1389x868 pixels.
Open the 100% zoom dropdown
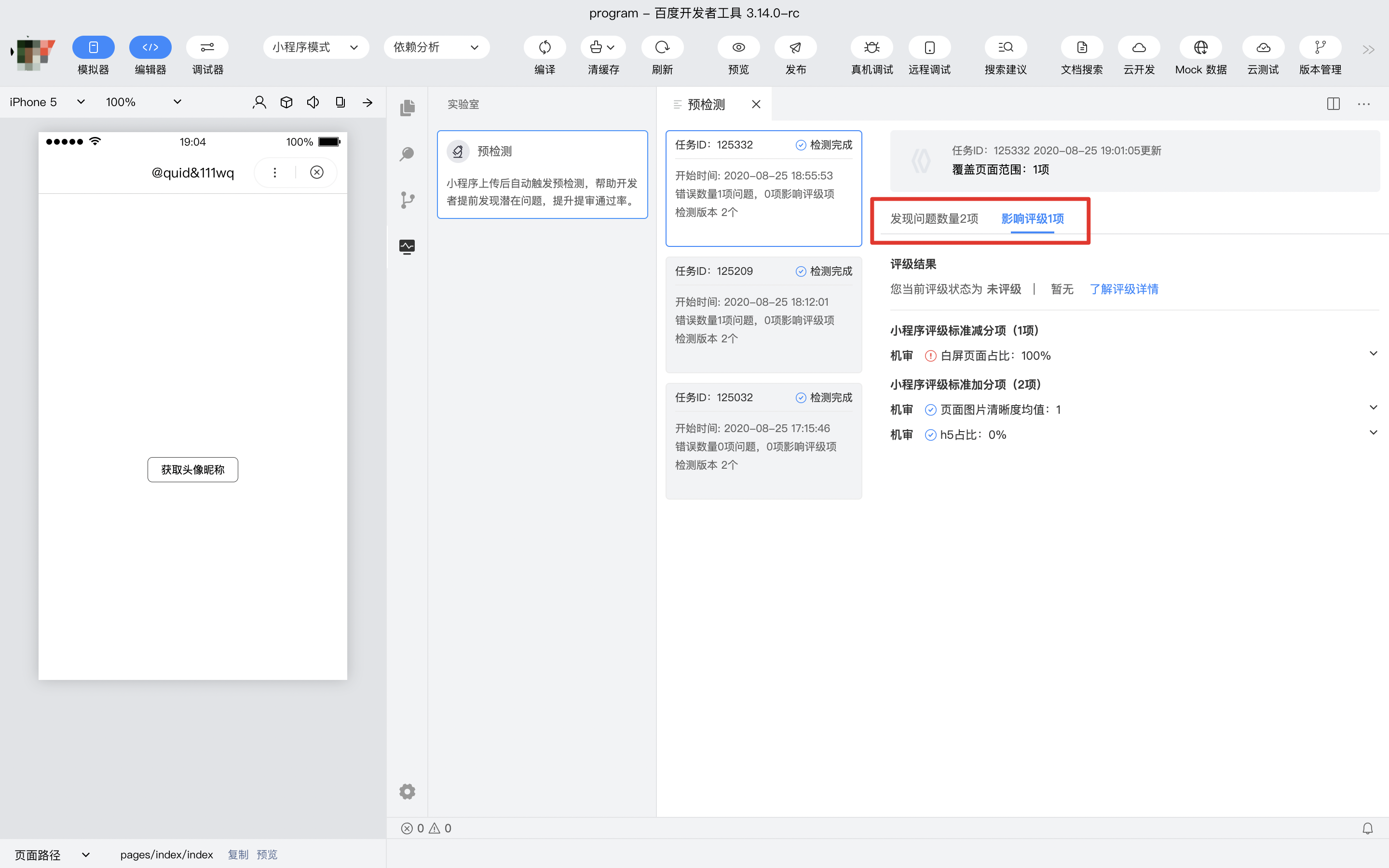click(x=144, y=102)
